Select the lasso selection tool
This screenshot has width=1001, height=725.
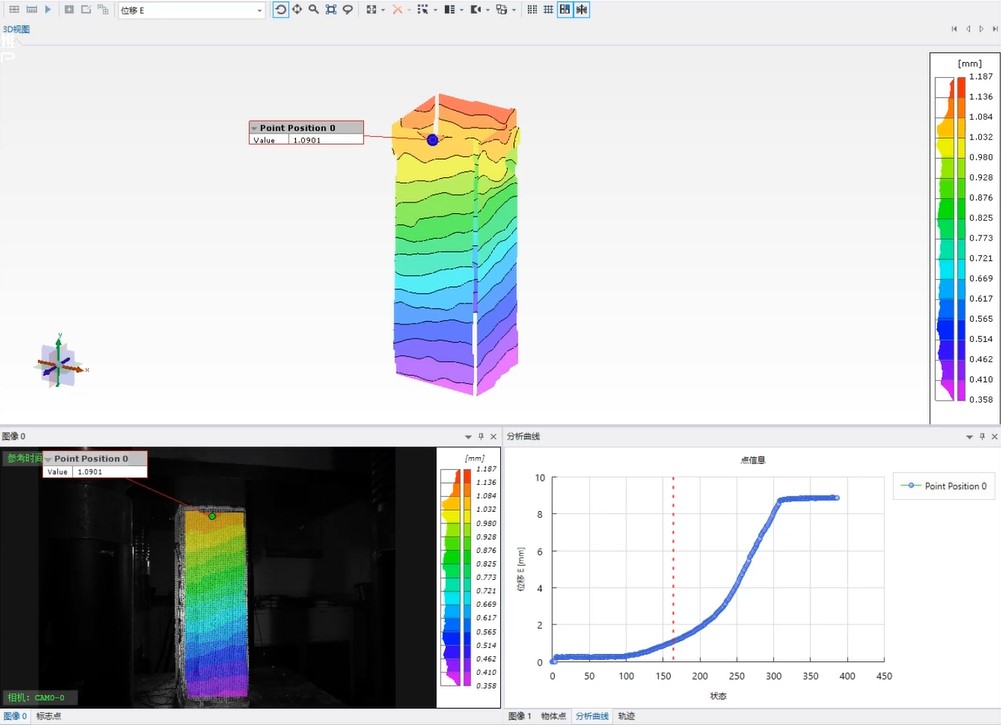coord(348,9)
